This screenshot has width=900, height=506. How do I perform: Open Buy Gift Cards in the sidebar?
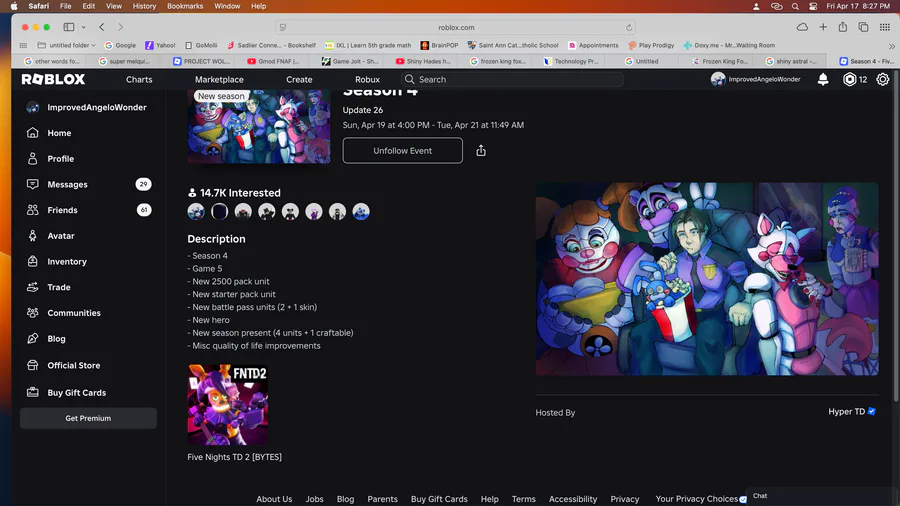[76, 393]
